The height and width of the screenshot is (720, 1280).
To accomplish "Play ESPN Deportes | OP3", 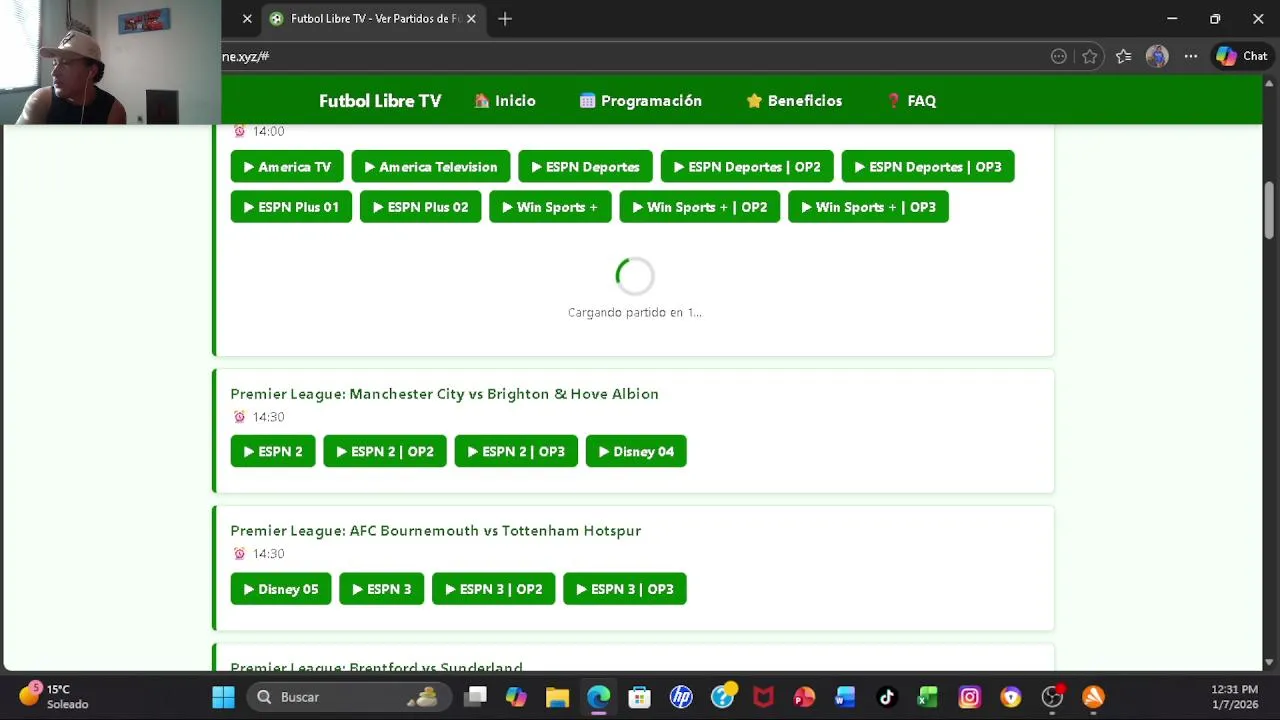I will click(928, 167).
